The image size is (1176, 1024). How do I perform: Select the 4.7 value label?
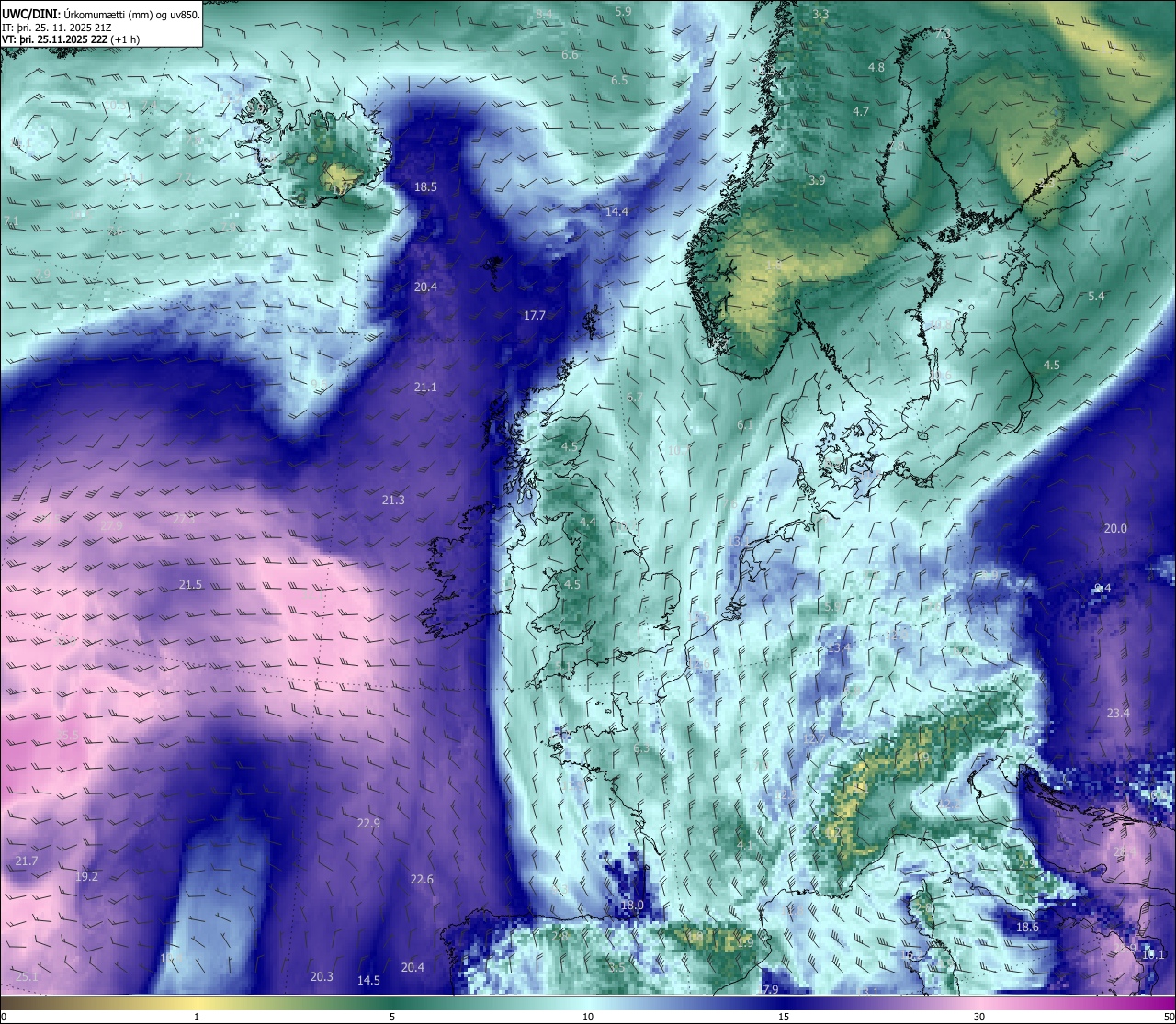pyautogui.click(x=861, y=111)
